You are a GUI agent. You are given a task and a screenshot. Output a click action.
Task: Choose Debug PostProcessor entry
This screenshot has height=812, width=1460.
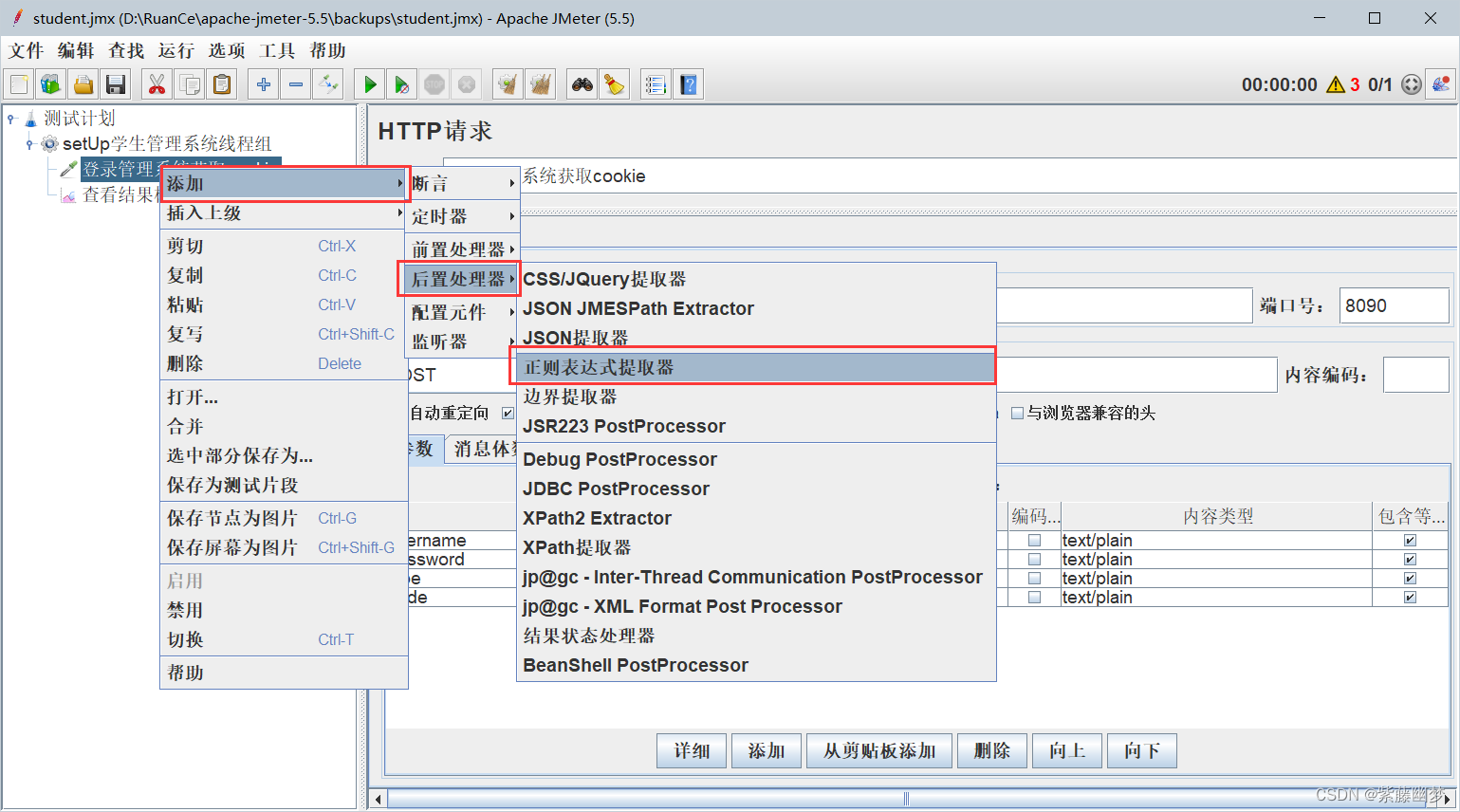point(756,459)
